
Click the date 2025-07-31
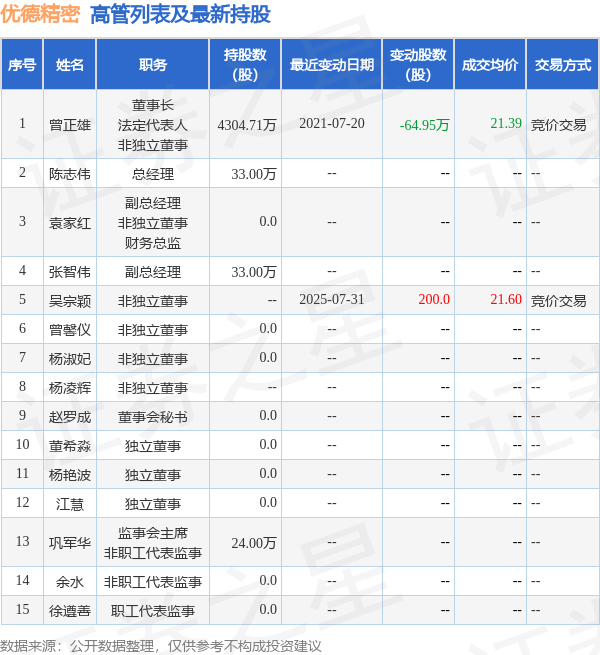pyautogui.click(x=332, y=299)
